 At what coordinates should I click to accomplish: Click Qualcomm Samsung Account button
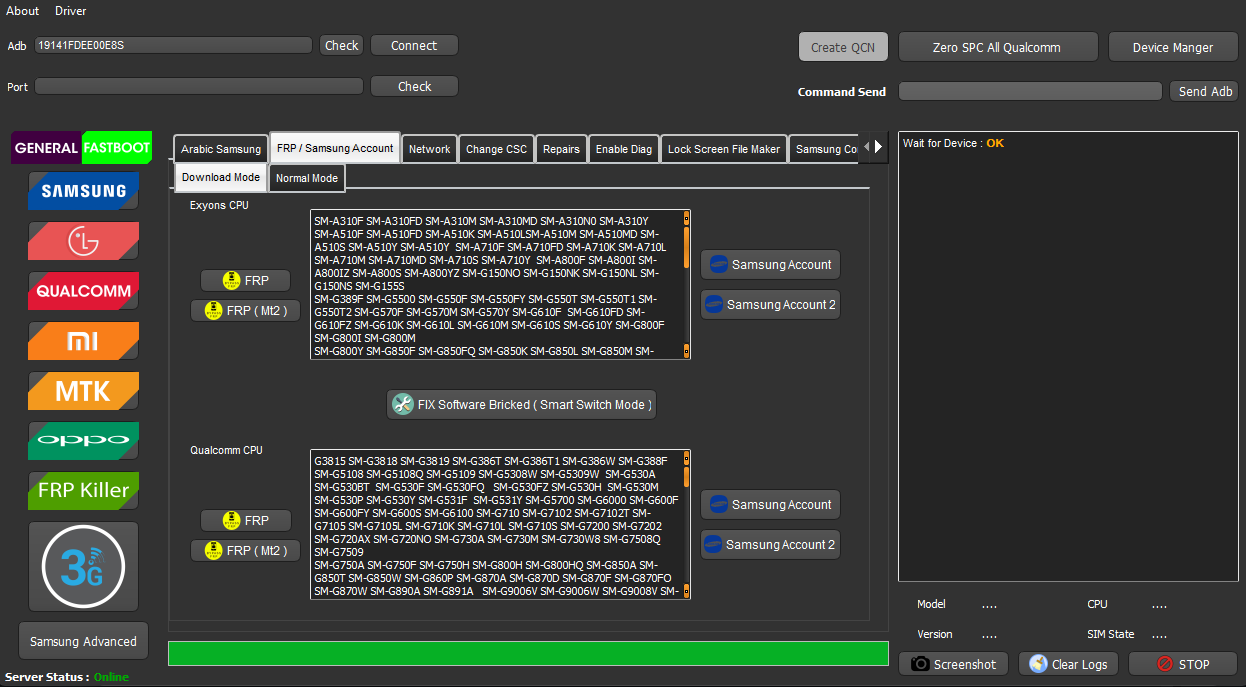[x=770, y=505]
